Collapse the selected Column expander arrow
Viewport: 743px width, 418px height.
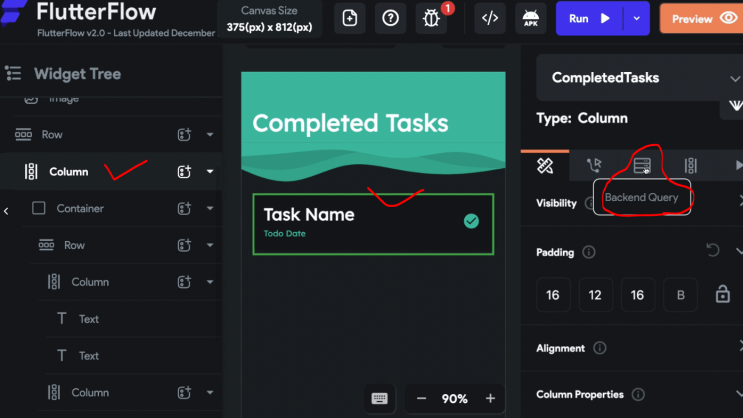coord(210,172)
